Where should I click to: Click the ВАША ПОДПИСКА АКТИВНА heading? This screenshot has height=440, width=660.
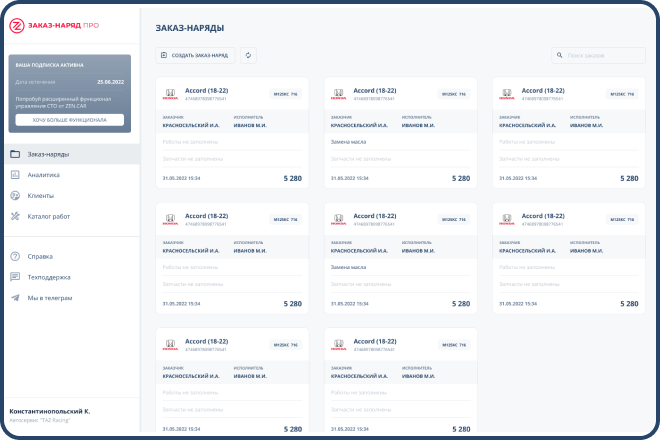click(x=50, y=65)
